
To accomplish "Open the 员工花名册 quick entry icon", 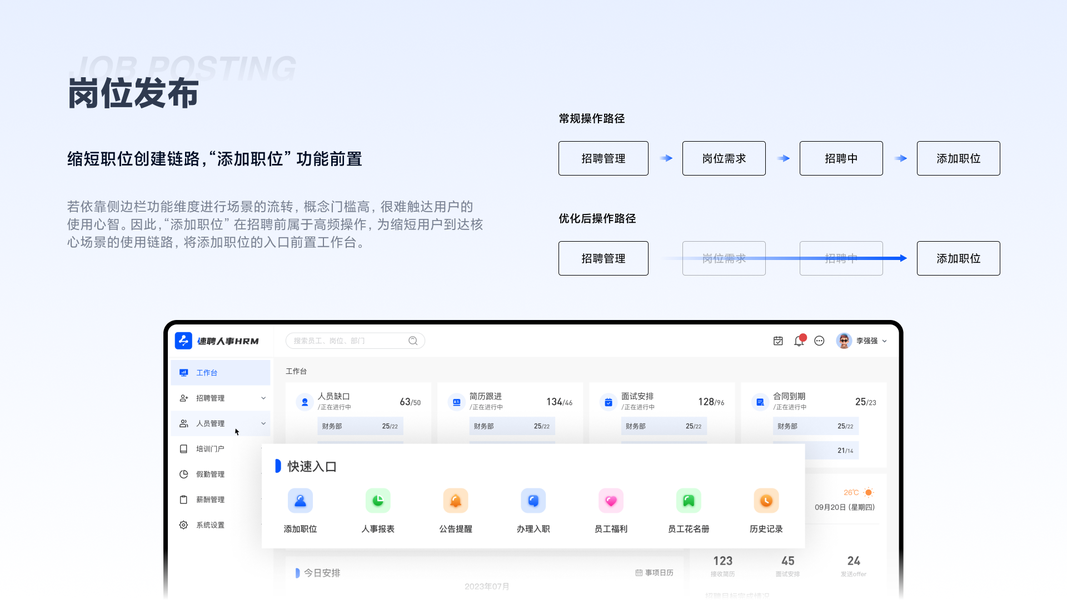I will pyautogui.click(x=688, y=501).
